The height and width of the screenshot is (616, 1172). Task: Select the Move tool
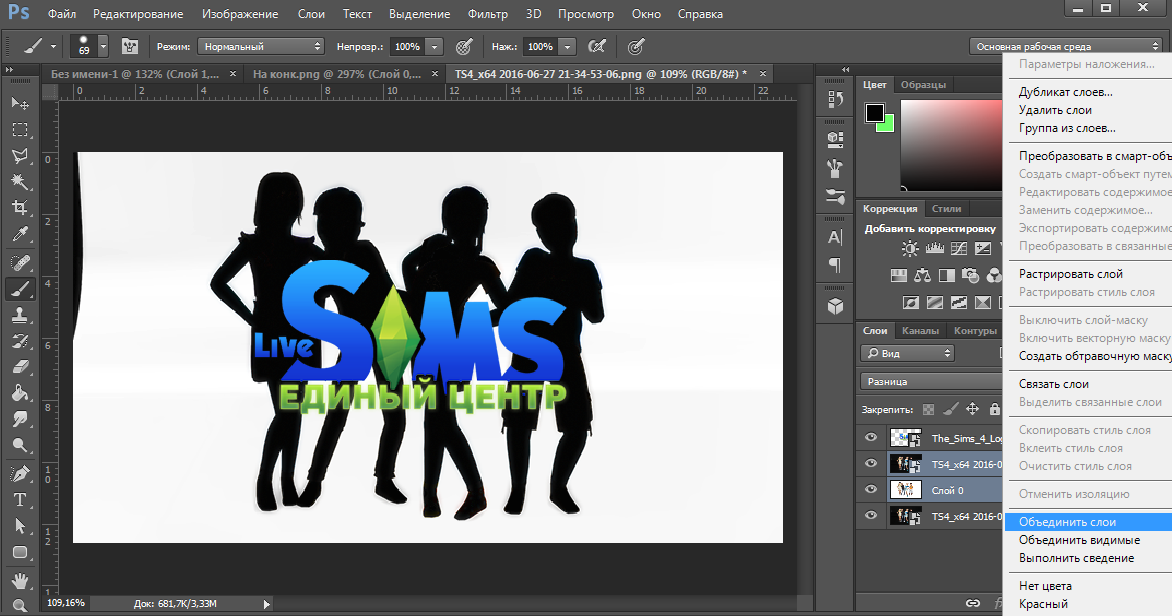pos(20,103)
